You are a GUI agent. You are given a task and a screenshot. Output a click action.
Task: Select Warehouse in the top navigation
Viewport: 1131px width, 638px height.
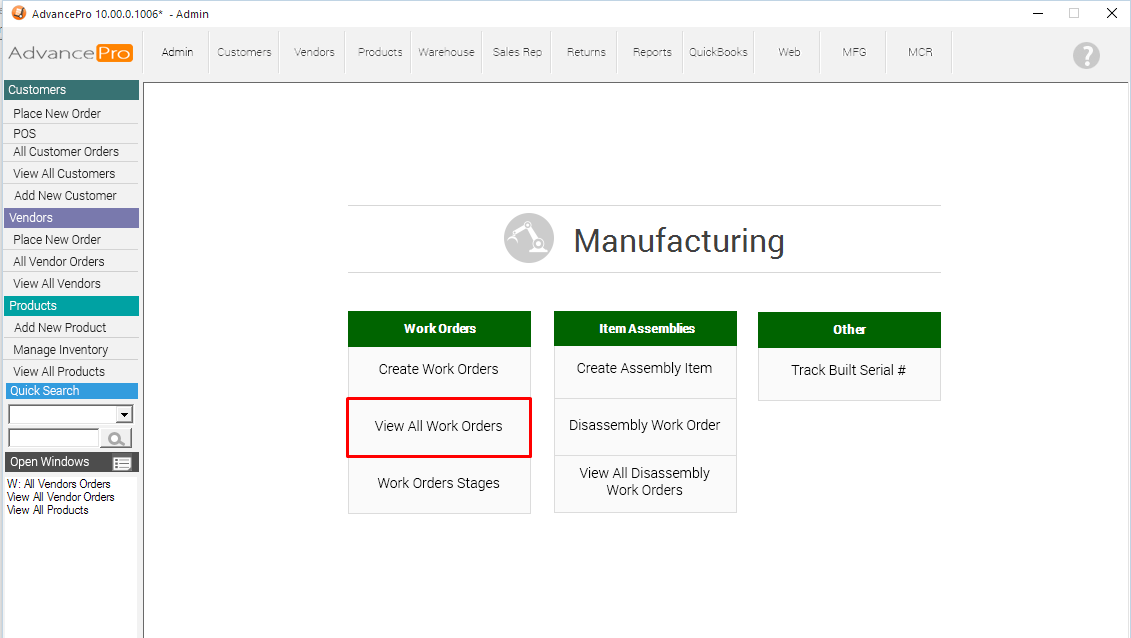446,52
